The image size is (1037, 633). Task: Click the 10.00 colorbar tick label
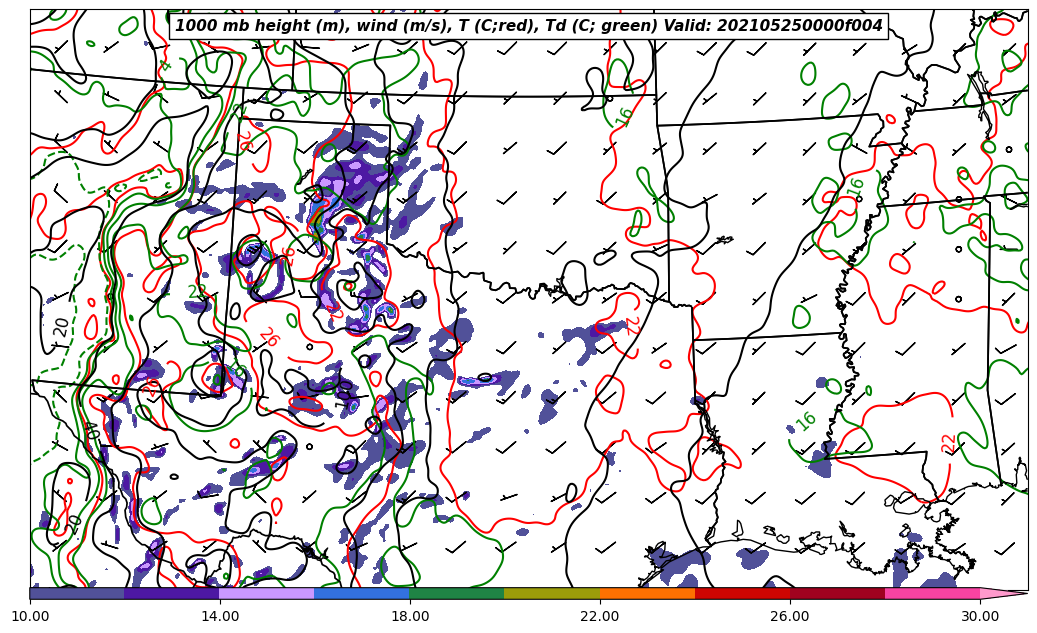click(x=30, y=616)
